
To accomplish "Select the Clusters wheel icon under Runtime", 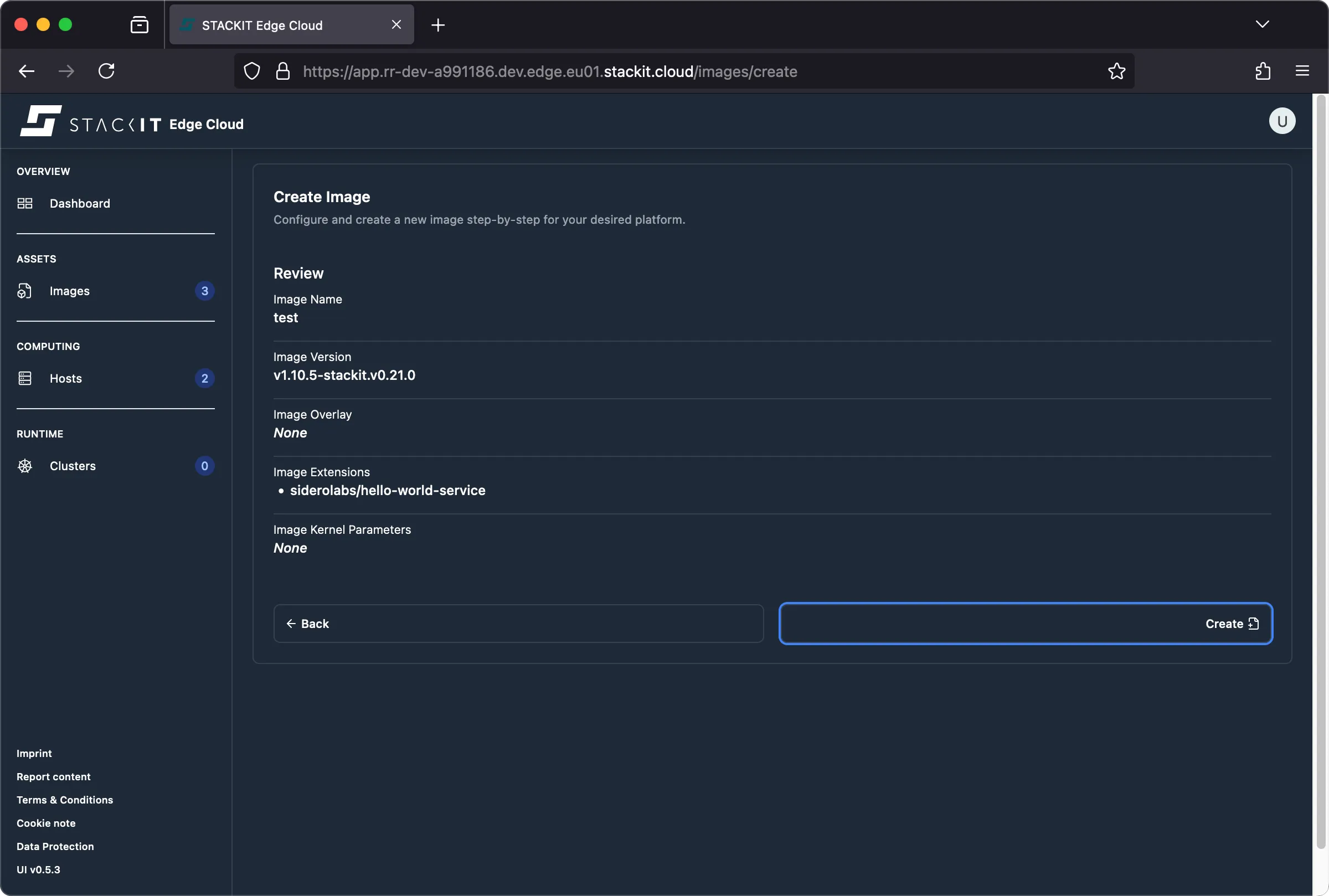I will [x=24, y=466].
